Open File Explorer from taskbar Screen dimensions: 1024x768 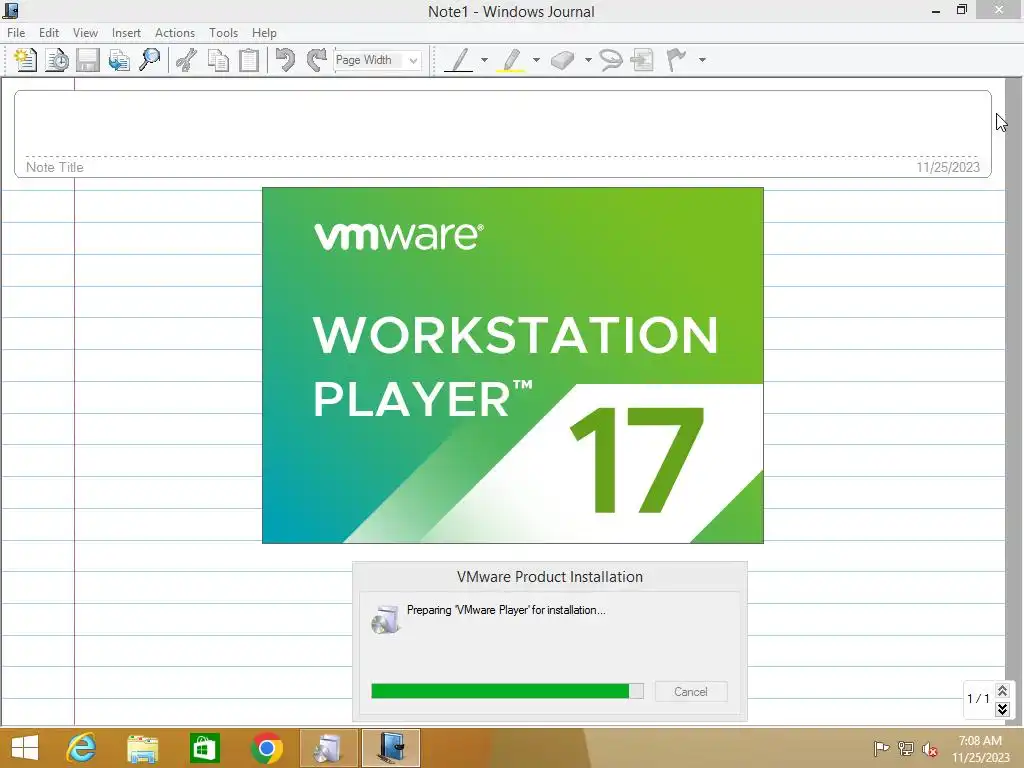142,748
